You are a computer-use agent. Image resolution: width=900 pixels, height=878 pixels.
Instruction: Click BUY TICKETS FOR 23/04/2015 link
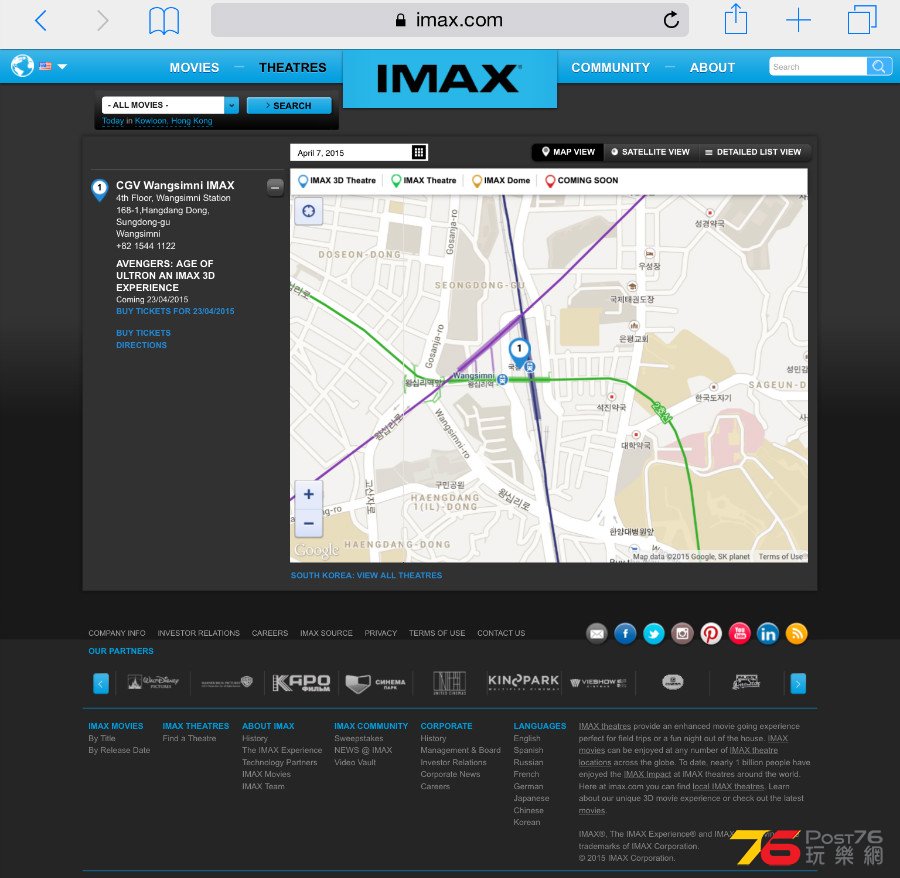point(175,311)
